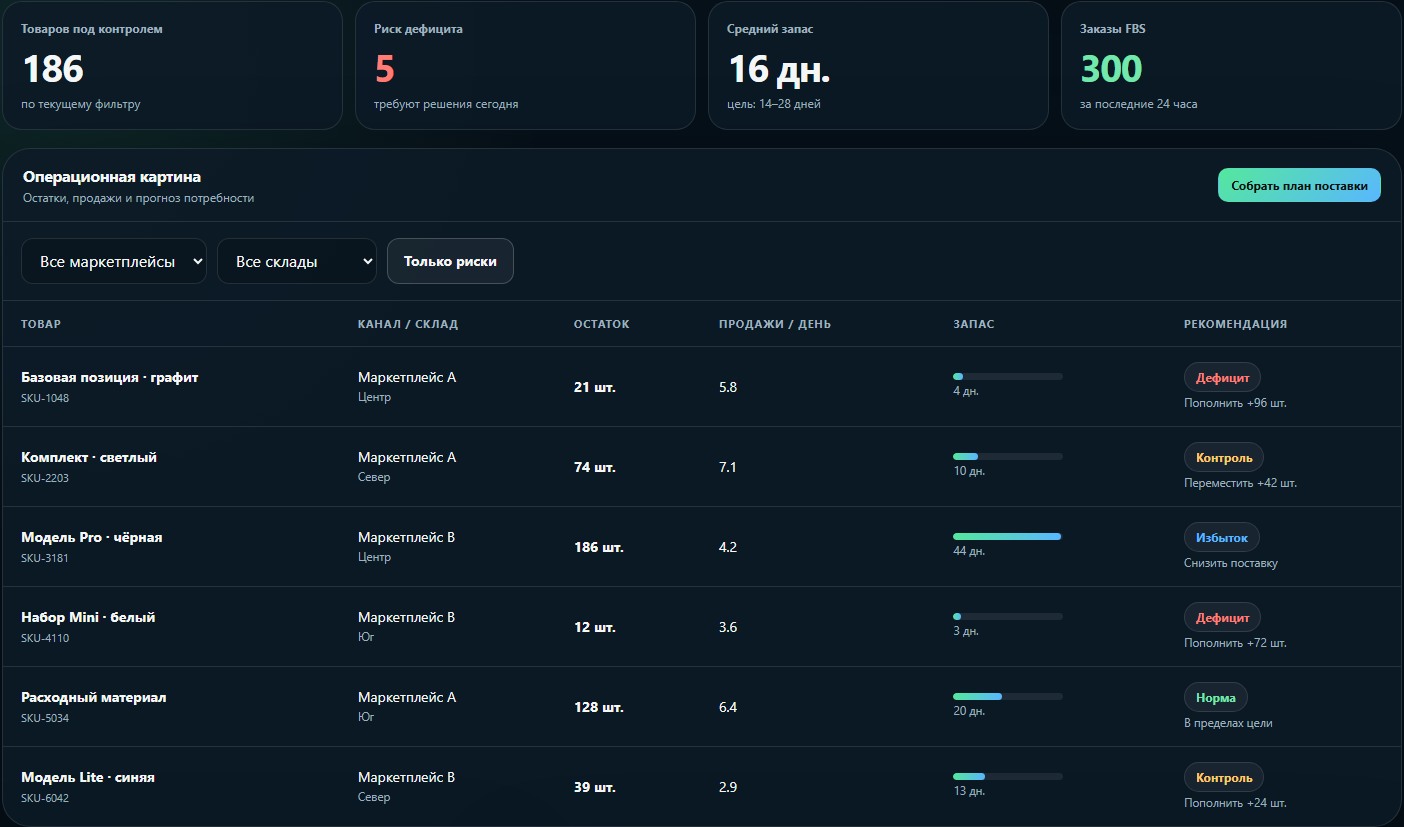The image size is (1404, 827).
Task: Open the «Риск дефицита» summary card
Action: click(526, 66)
